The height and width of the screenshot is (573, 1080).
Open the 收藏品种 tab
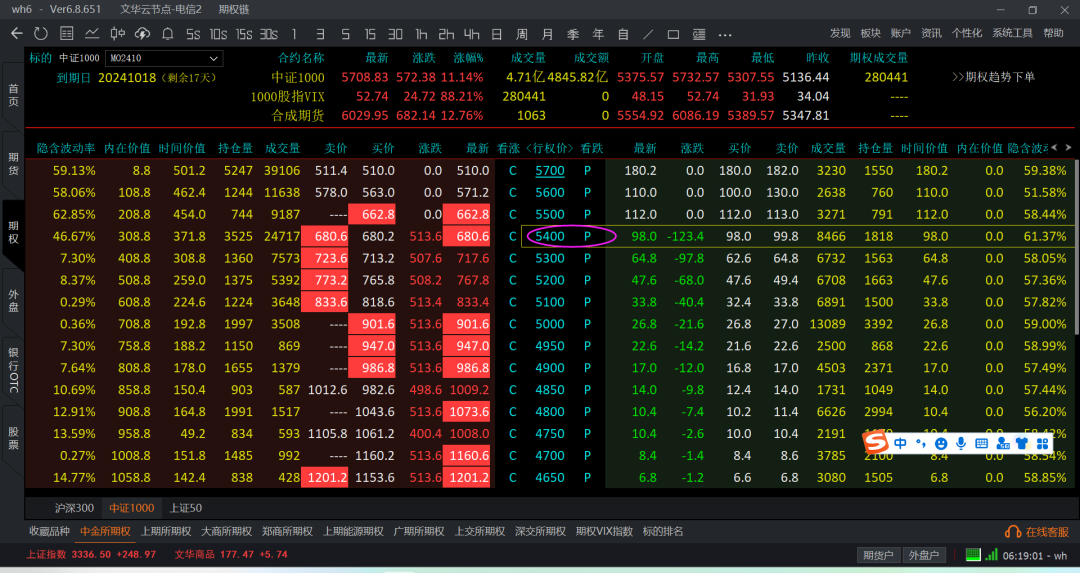pyautogui.click(x=50, y=532)
